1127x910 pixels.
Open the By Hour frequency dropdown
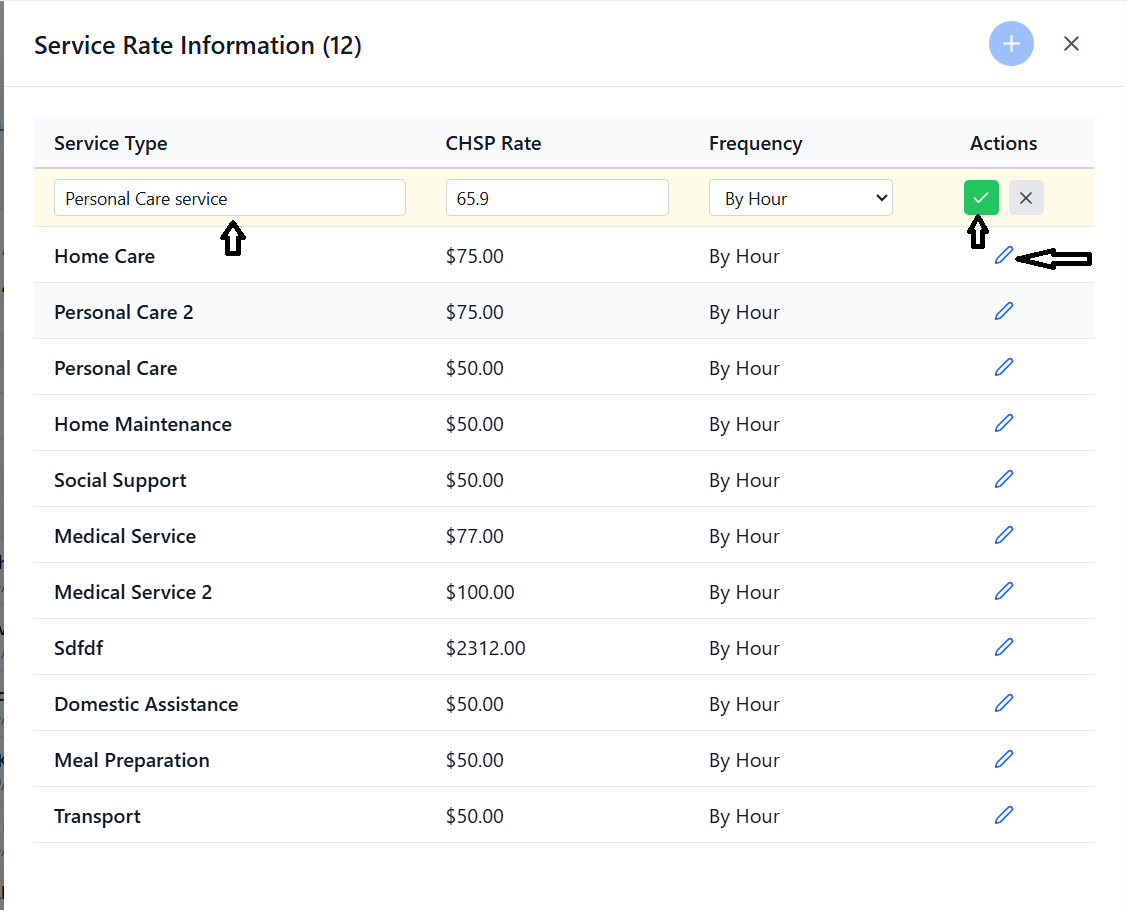point(800,198)
